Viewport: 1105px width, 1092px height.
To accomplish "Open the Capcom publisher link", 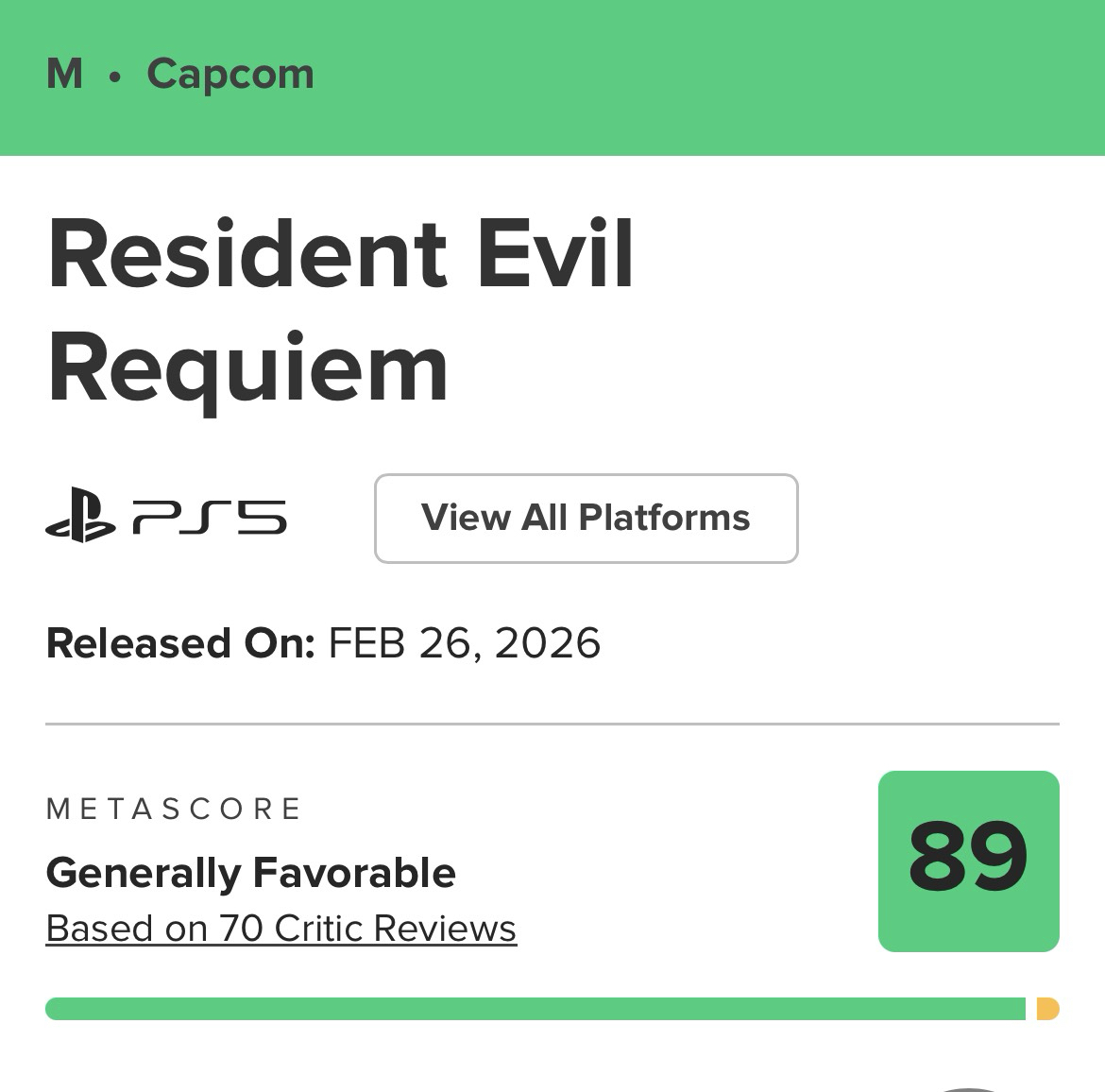I will click(230, 74).
